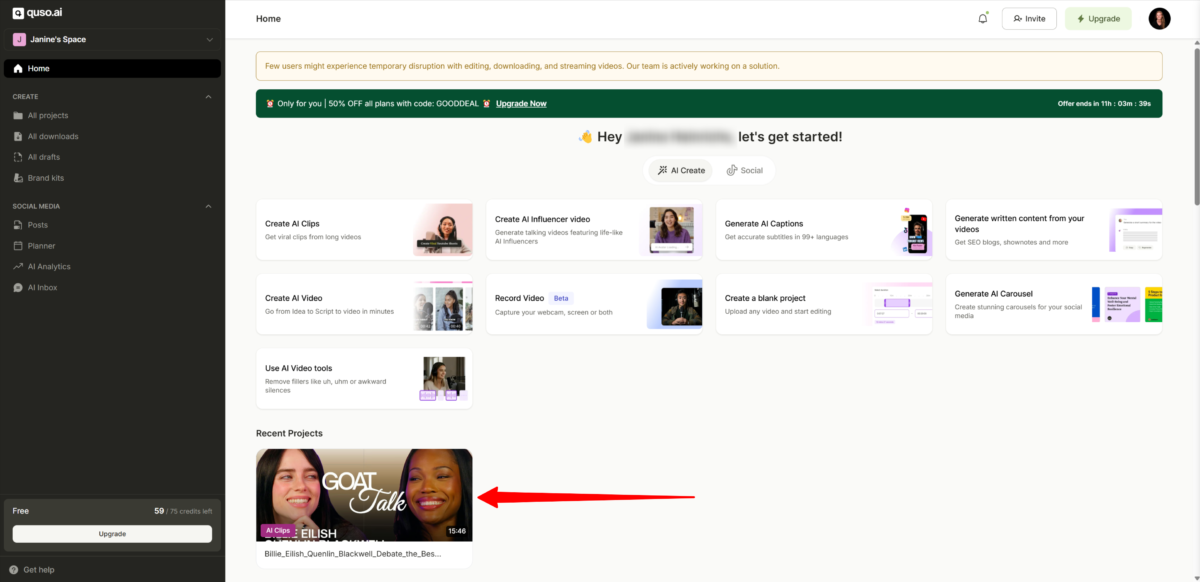Click the AI Create sparkle icon
Image resolution: width=1200 pixels, height=582 pixels.
click(x=662, y=170)
